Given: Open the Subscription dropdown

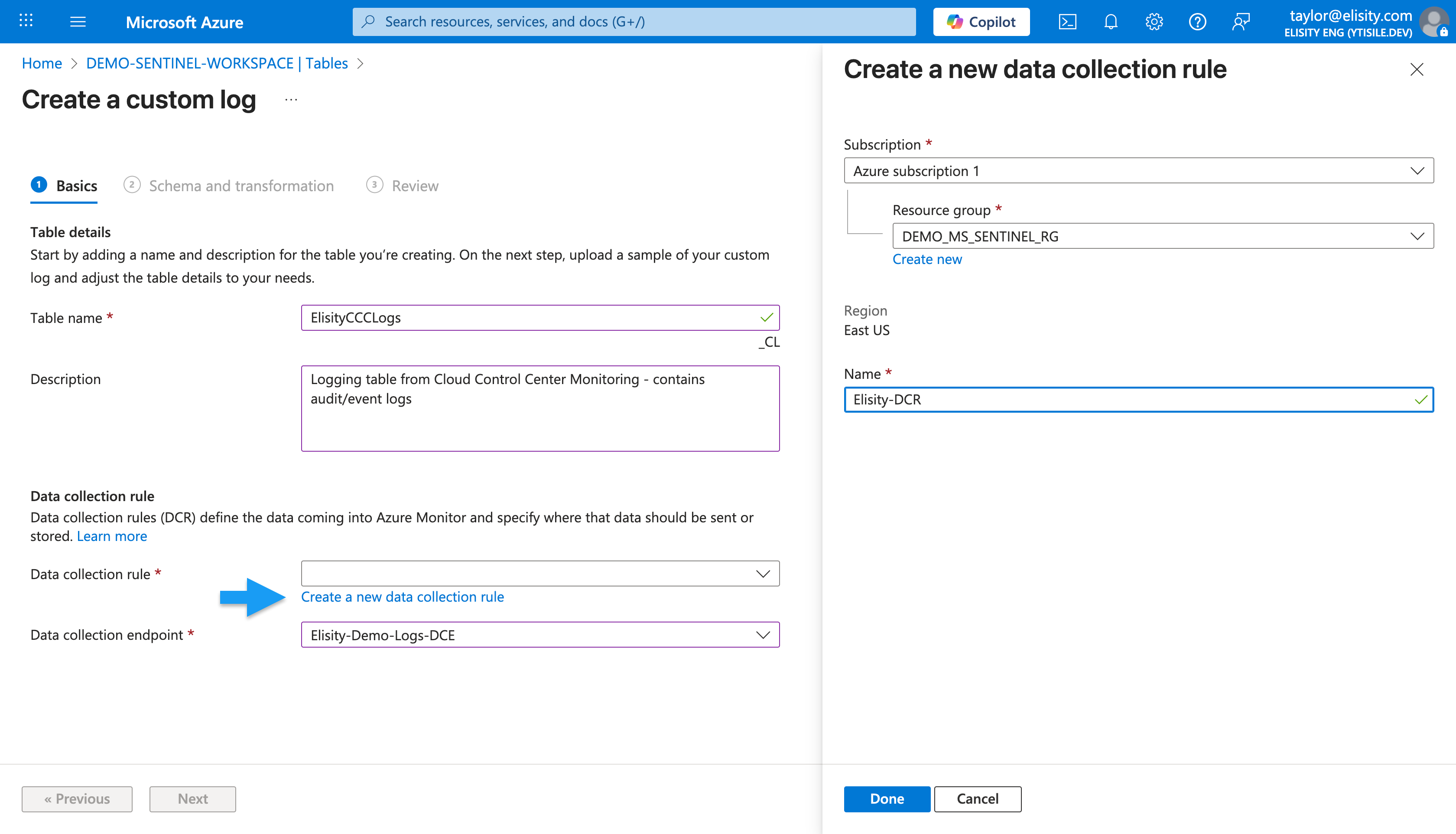Looking at the screenshot, I should 1138,171.
